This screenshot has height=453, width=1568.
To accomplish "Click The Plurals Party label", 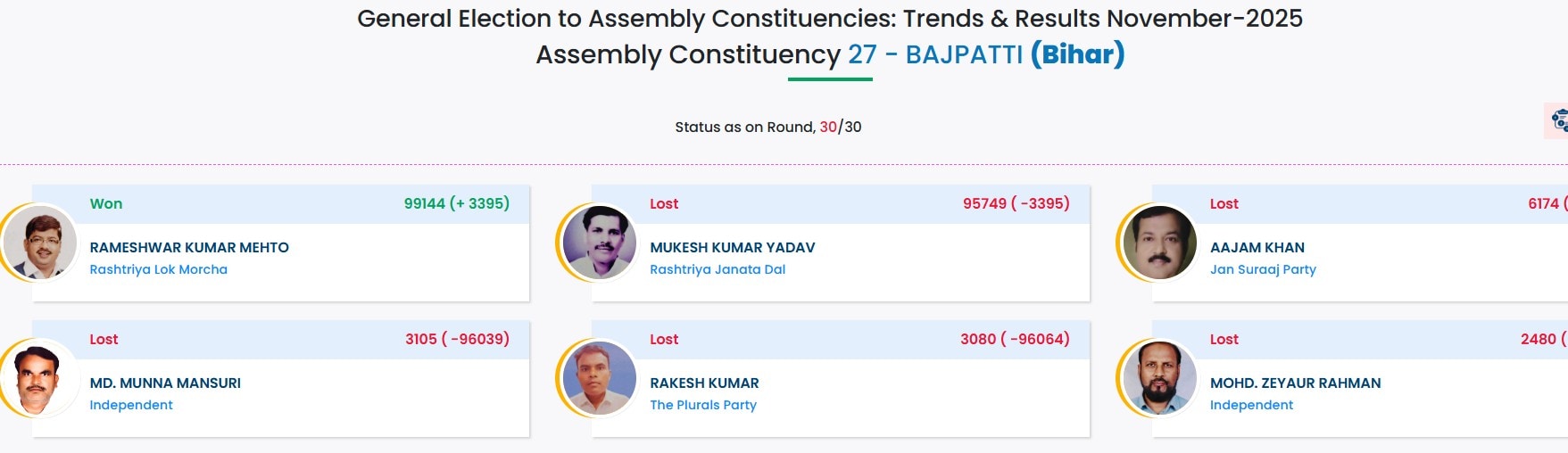I will pyautogui.click(x=703, y=405).
